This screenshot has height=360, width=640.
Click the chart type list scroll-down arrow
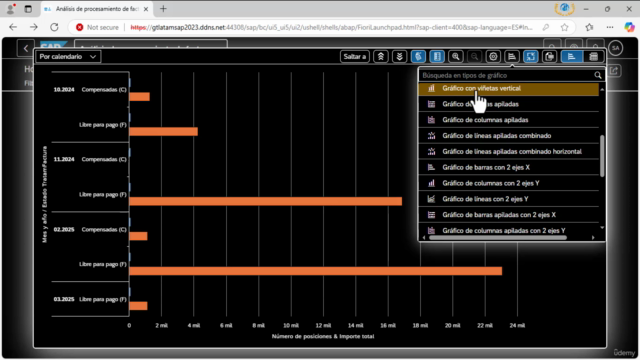(x=602, y=228)
